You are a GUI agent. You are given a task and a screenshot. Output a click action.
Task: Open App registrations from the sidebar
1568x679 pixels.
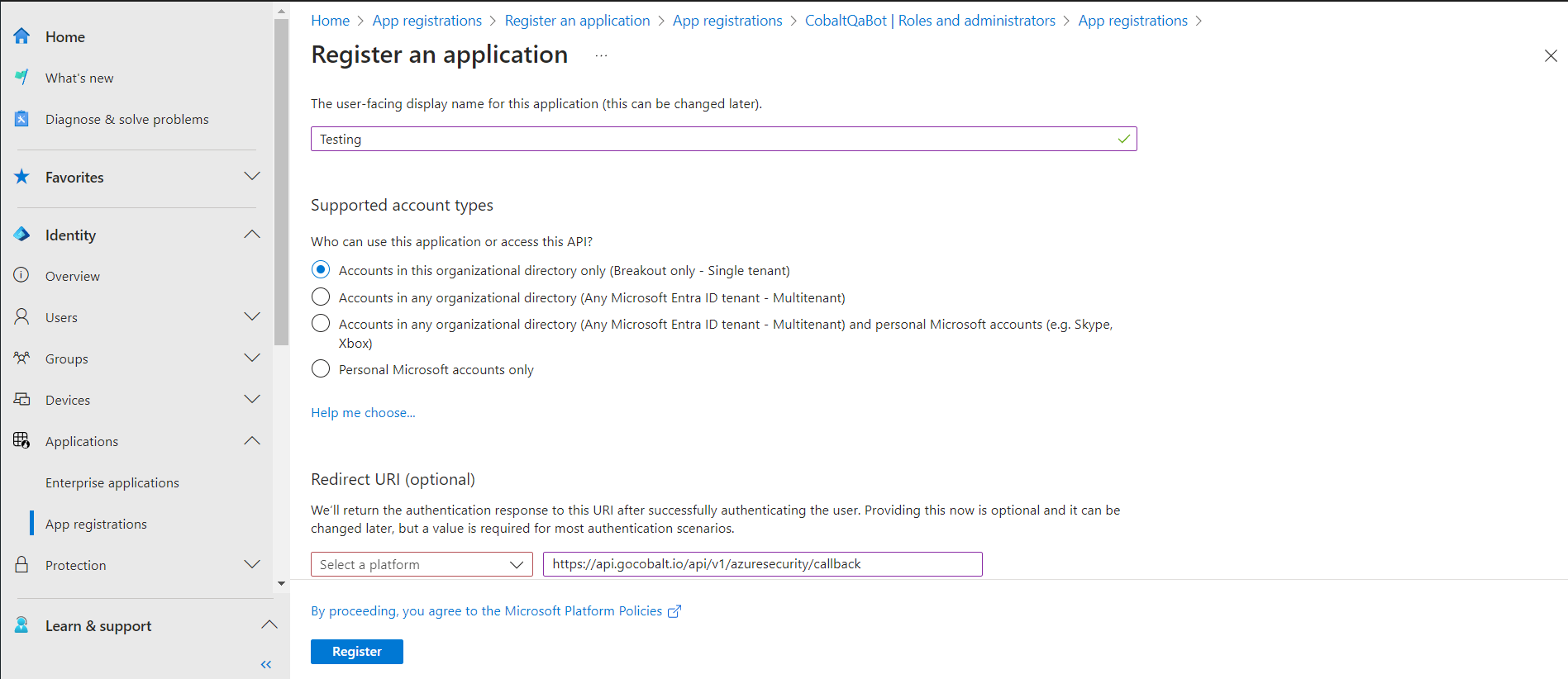point(96,523)
